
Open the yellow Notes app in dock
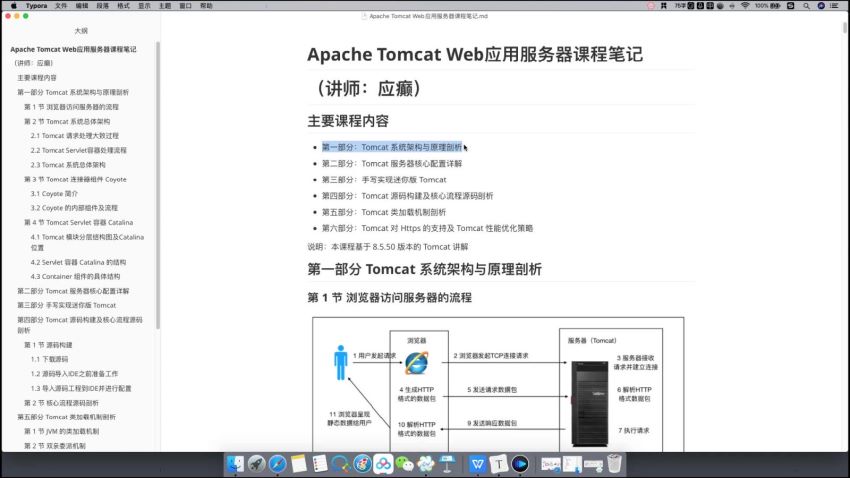(x=299, y=464)
